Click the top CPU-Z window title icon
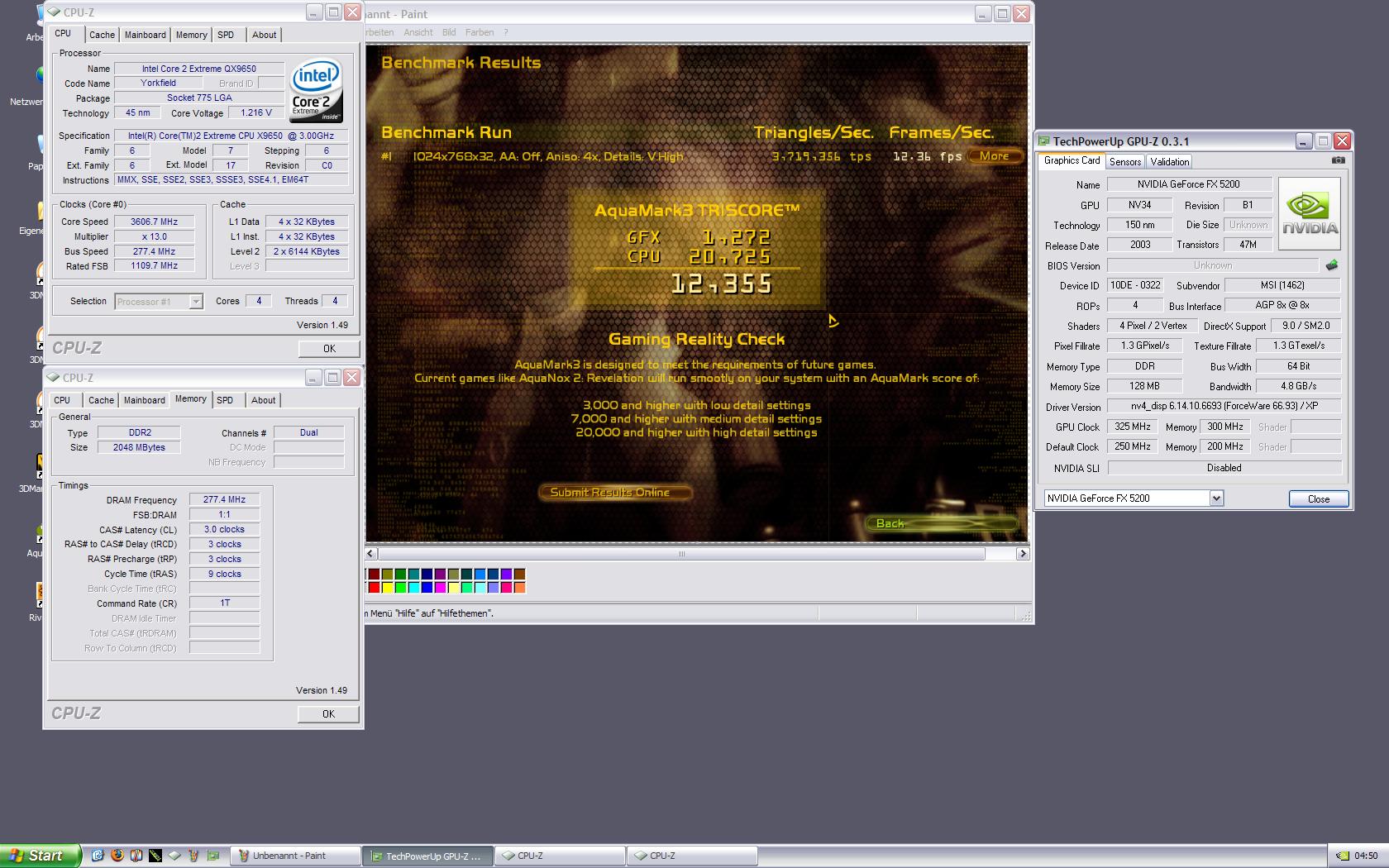This screenshot has width=1389, height=868. [54, 12]
